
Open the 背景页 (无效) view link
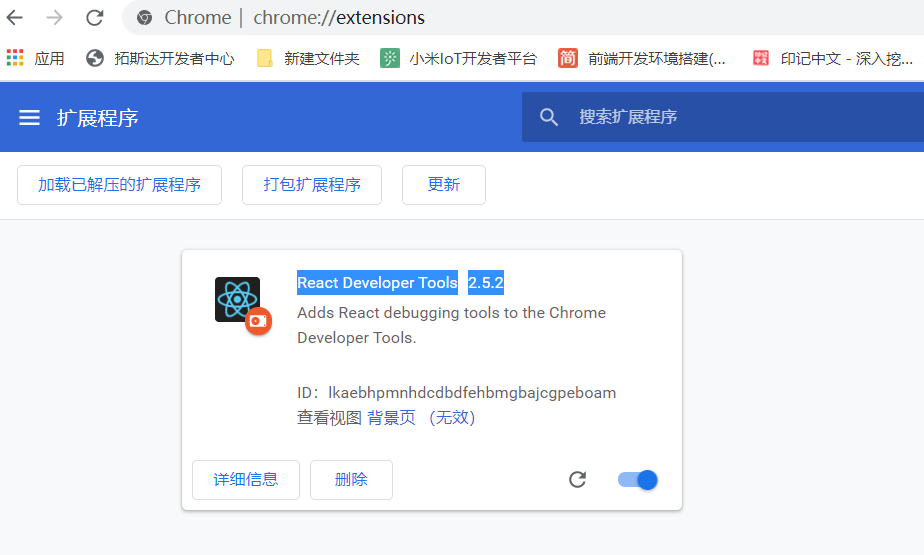click(x=421, y=418)
